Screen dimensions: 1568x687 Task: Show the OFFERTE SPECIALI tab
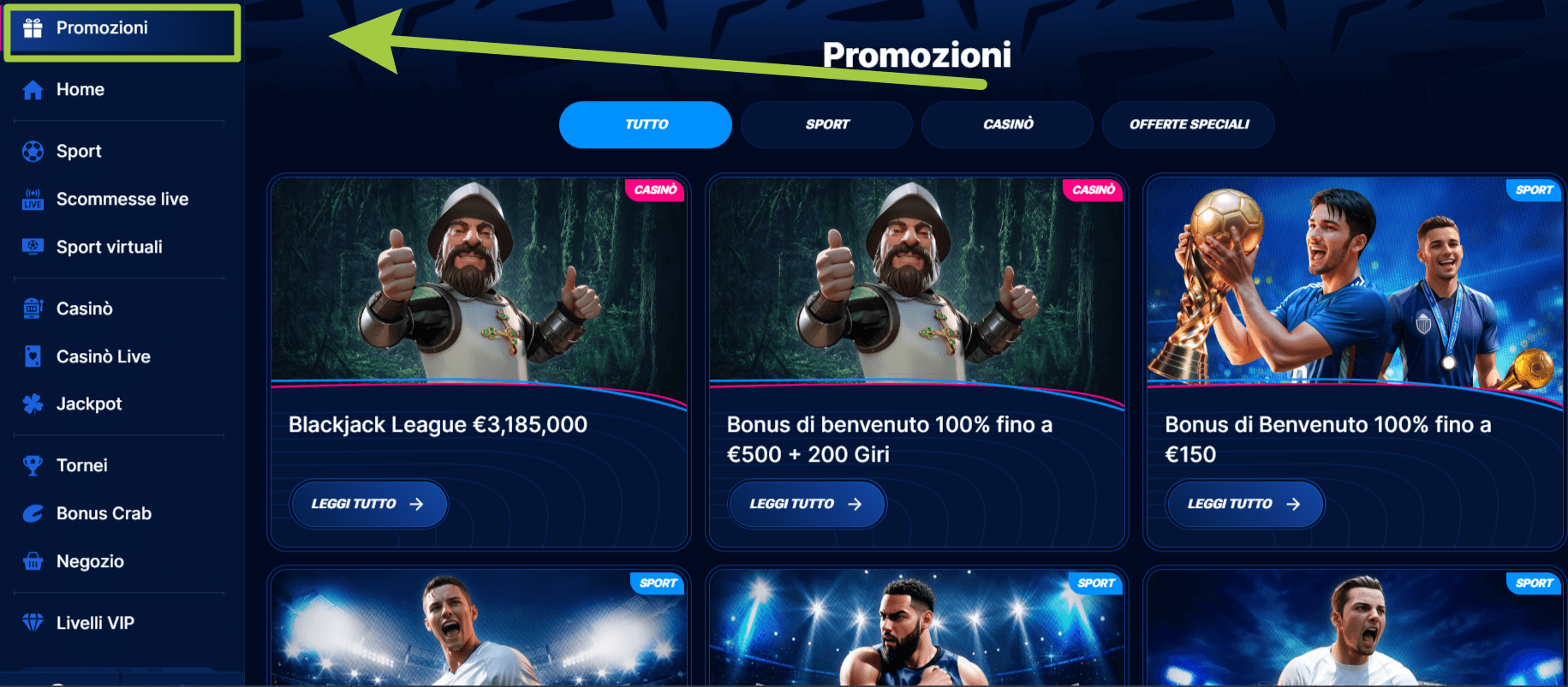(x=1189, y=124)
